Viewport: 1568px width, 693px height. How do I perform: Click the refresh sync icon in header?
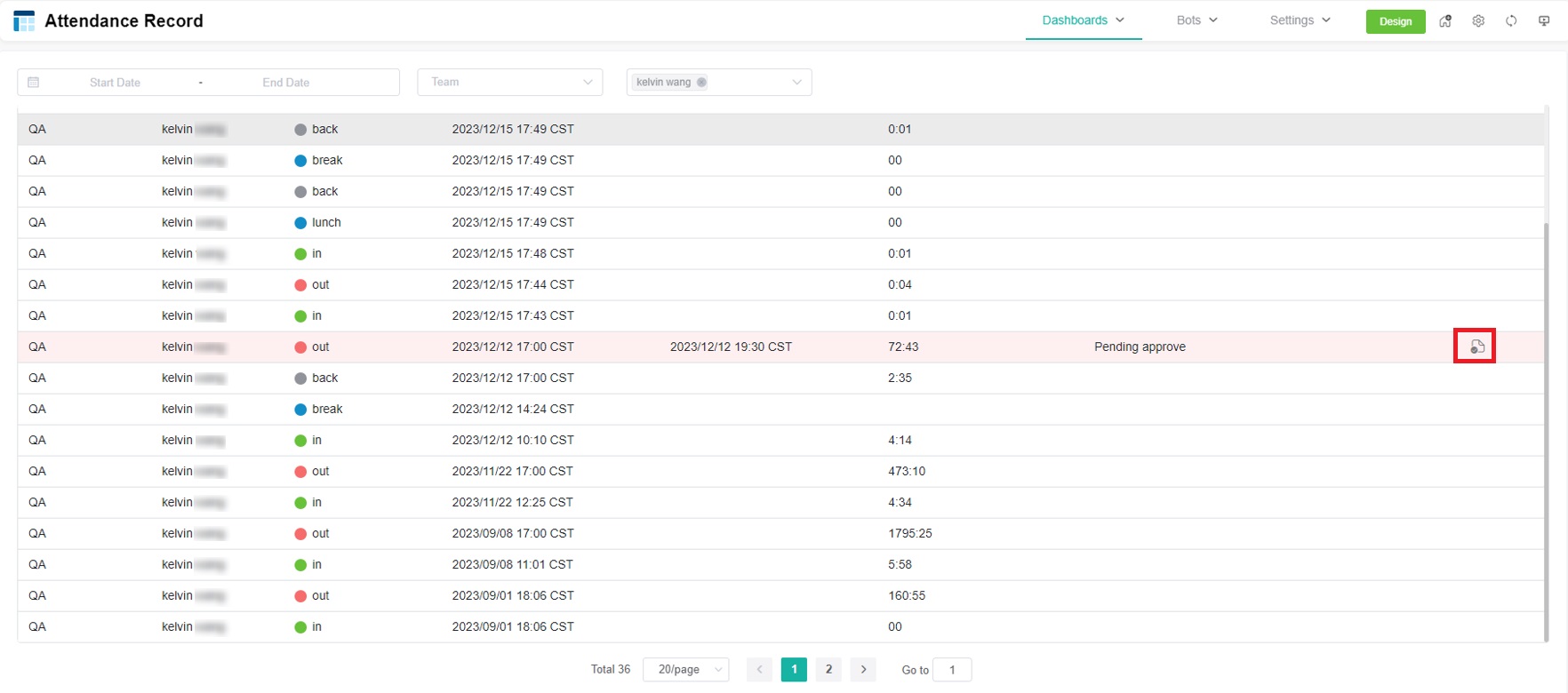pyautogui.click(x=1511, y=21)
